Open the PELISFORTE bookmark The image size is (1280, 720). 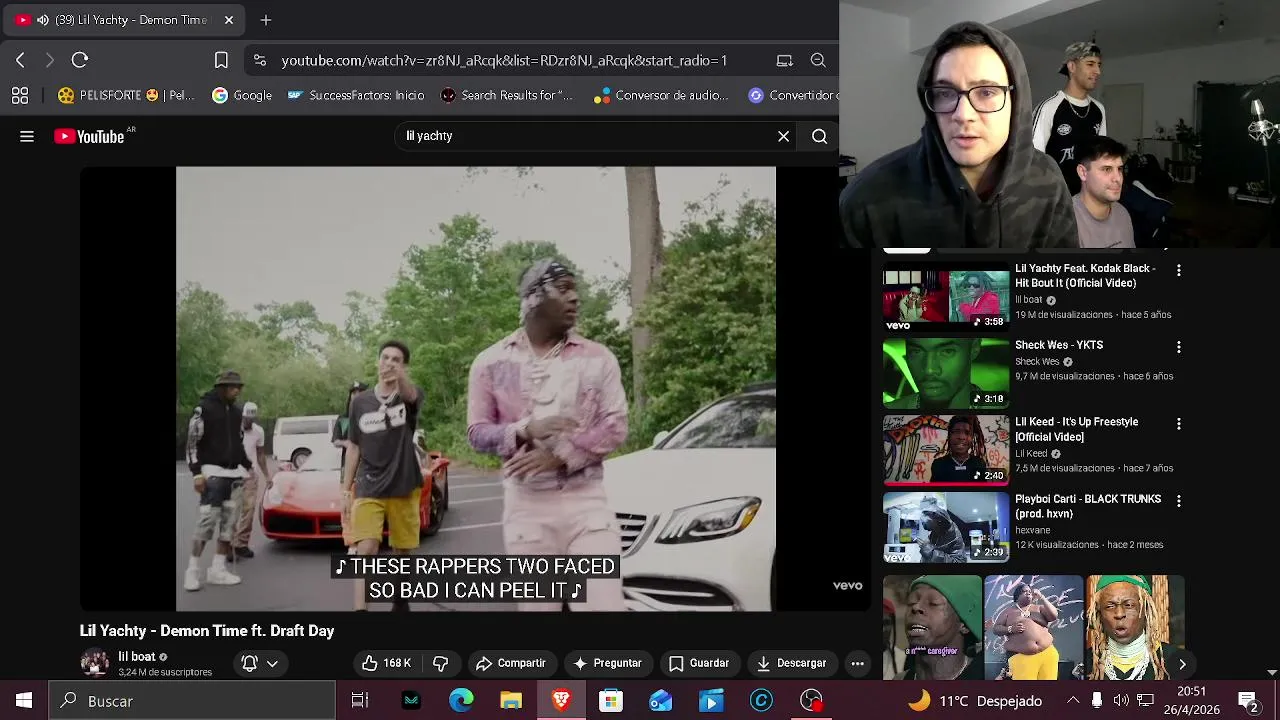pos(126,95)
